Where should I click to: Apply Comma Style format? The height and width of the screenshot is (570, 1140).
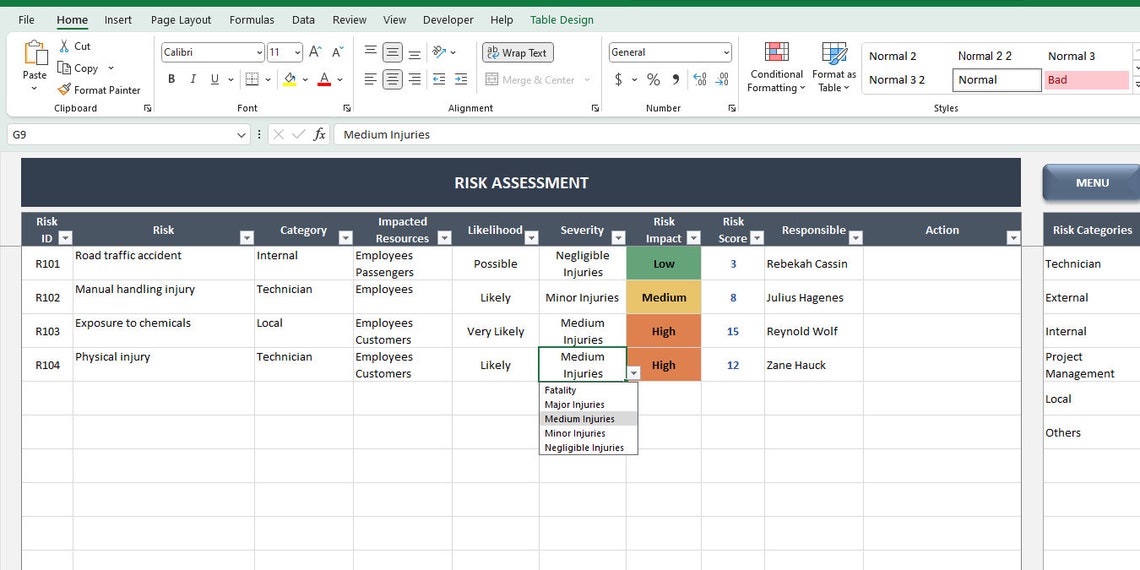pos(675,79)
